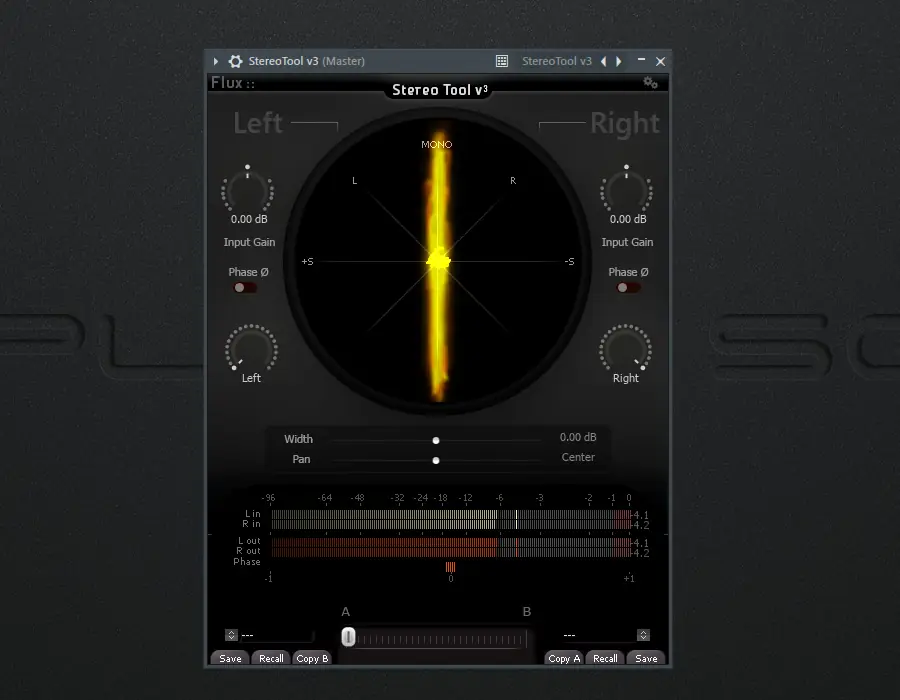Image resolution: width=900 pixels, height=700 pixels.
Task: Save preset slot A
Action: [230, 659]
